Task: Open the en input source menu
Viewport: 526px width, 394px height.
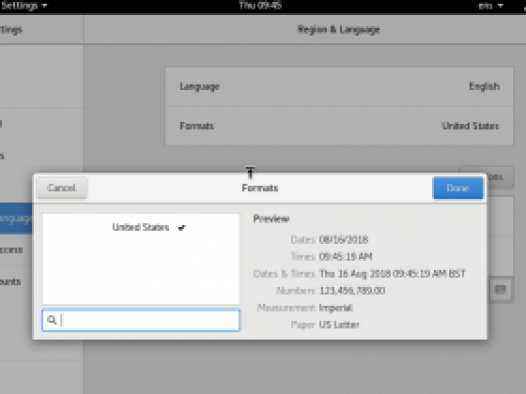Action: pyautogui.click(x=490, y=6)
